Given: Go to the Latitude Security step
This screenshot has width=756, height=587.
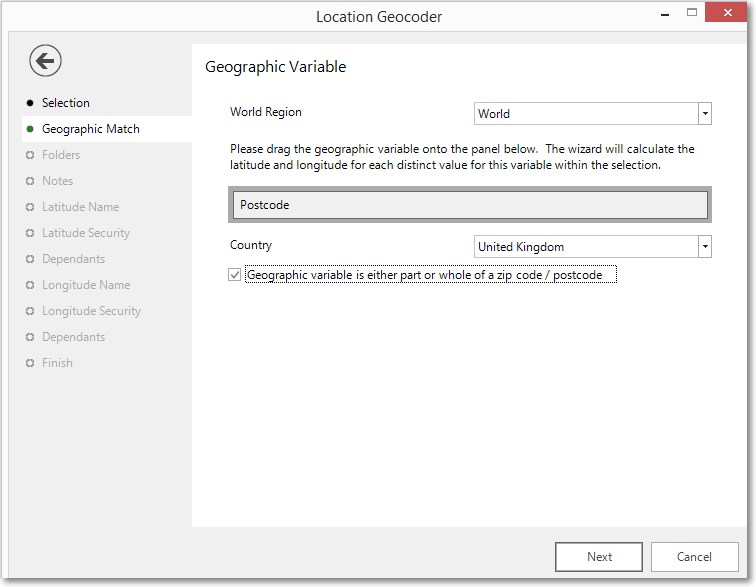Looking at the screenshot, I should tap(86, 233).
